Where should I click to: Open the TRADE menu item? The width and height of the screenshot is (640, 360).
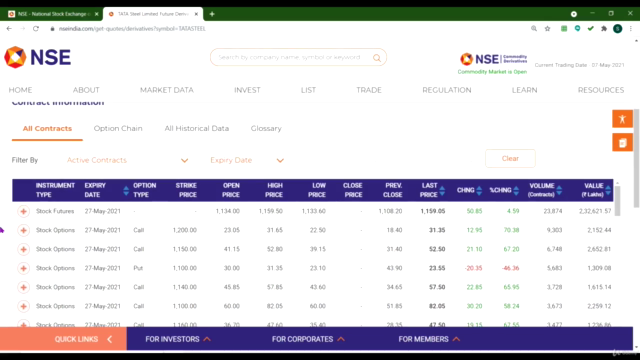coord(369,90)
